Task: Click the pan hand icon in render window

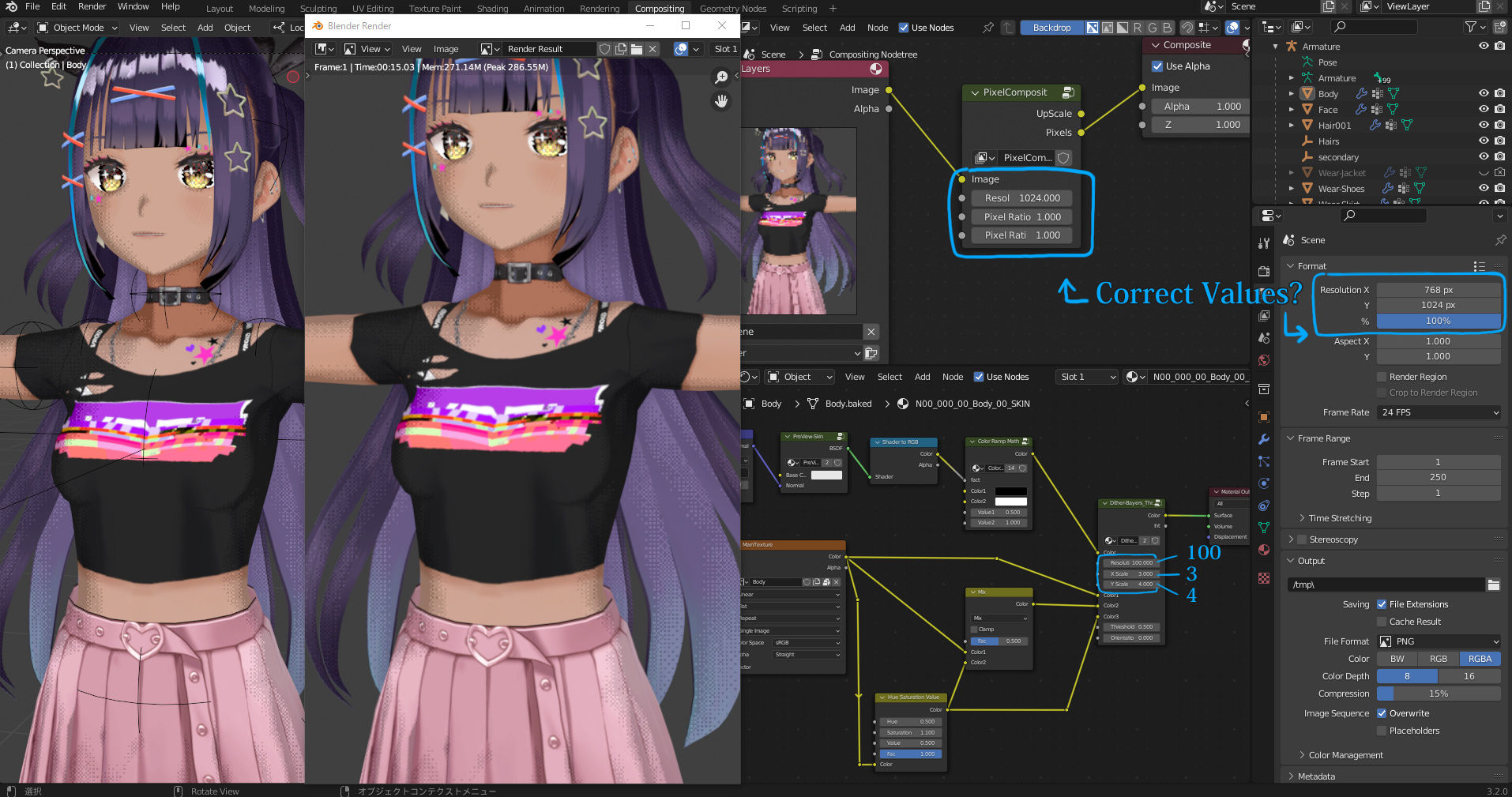Action: [x=721, y=101]
